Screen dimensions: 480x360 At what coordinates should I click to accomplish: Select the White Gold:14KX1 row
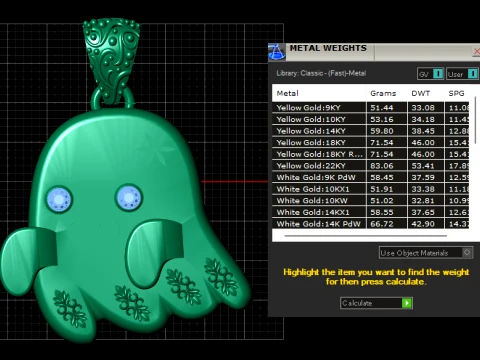(x=370, y=212)
